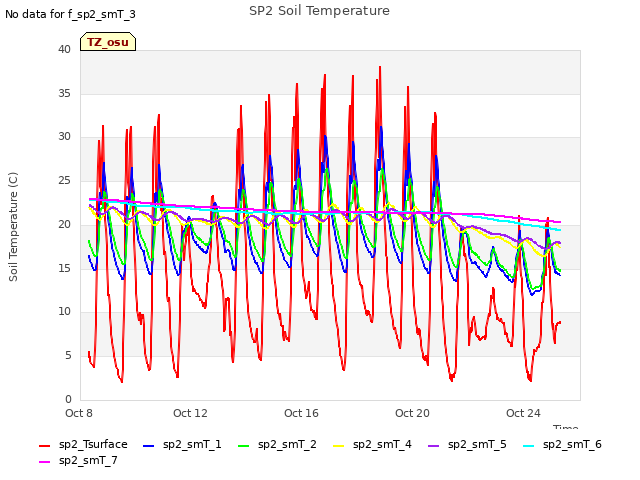This screenshot has width=640, height=480.
Task: Click the Oct 8 x-axis tick label
Action: [79, 413]
